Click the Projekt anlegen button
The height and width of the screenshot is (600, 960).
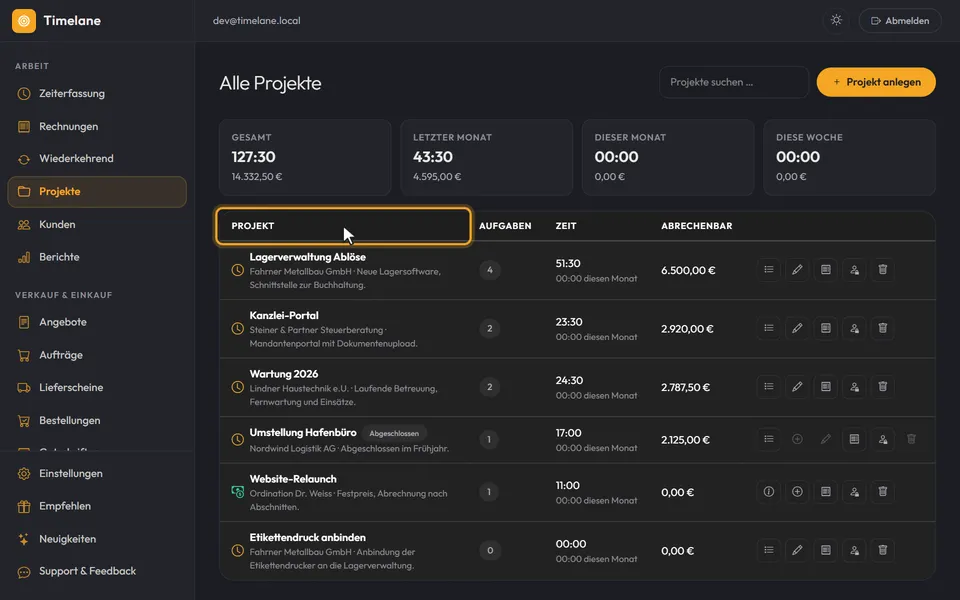(x=876, y=82)
